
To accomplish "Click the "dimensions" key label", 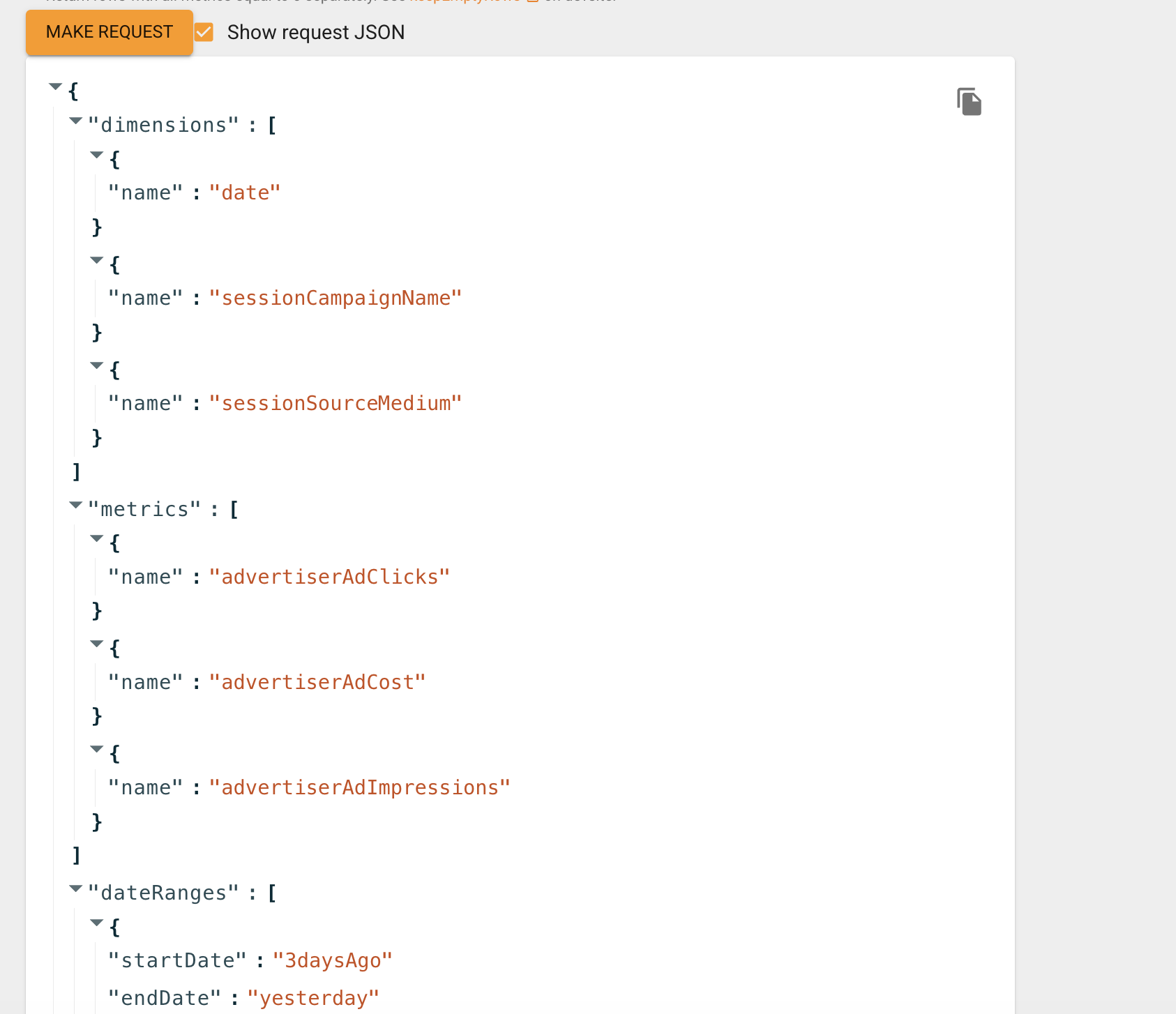I will (164, 125).
